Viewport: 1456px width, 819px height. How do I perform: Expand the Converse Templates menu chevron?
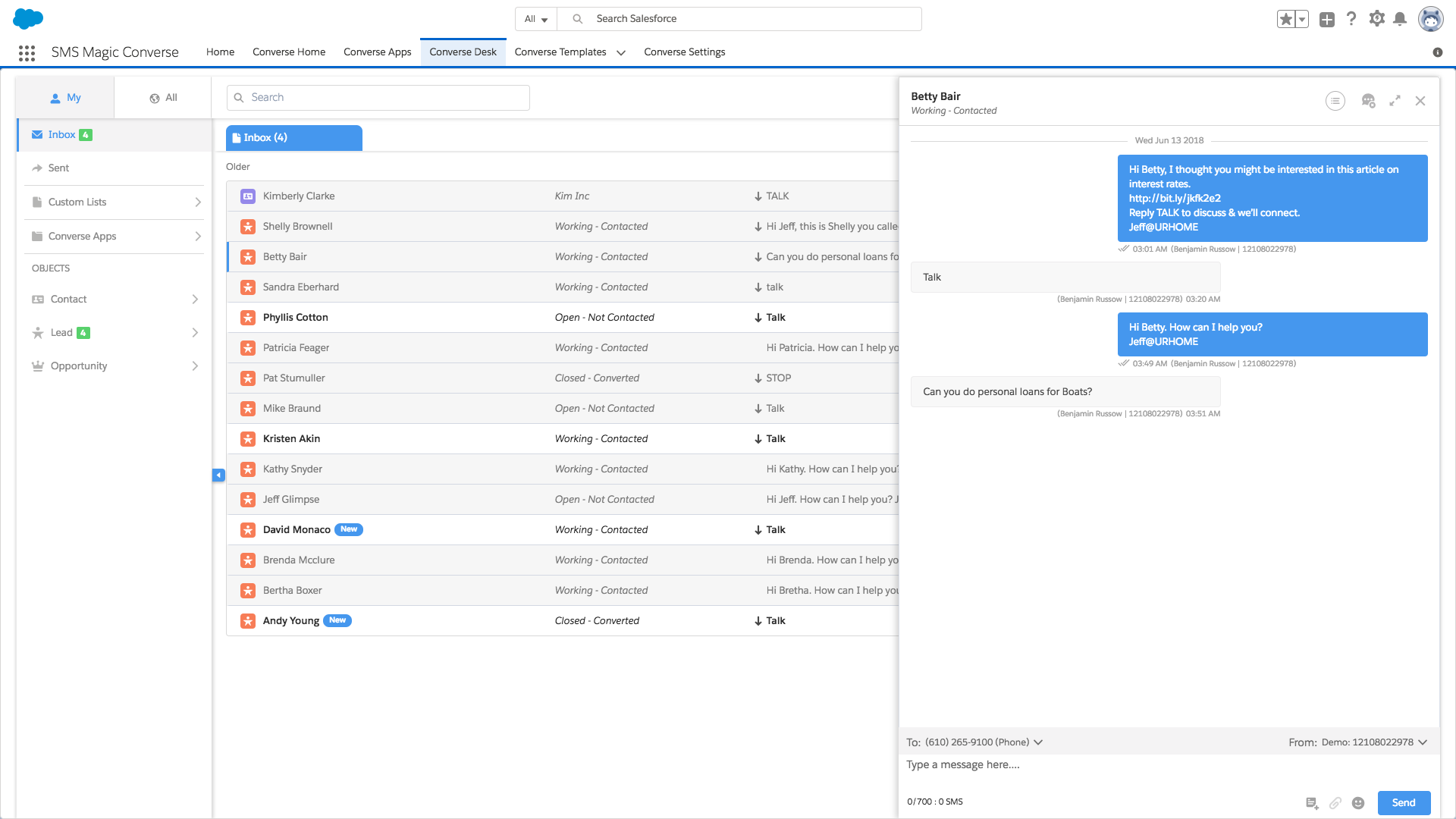[621, 52]
